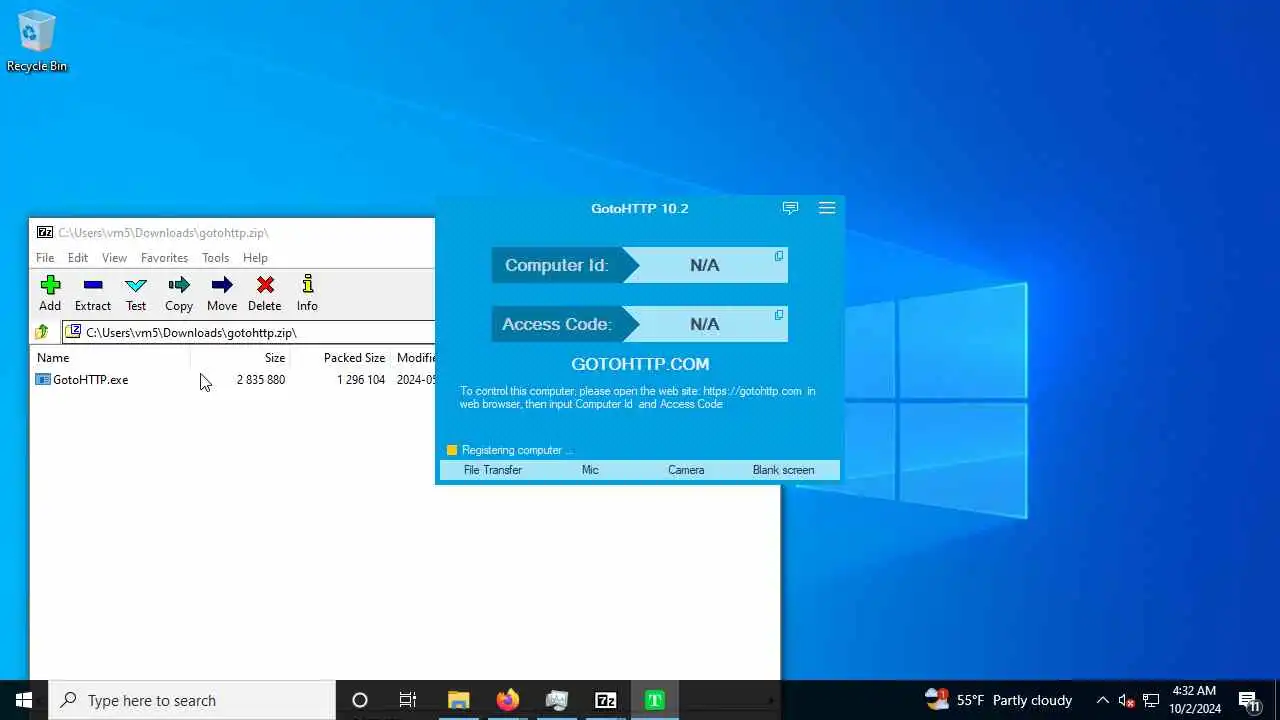This screenshot has height=720, width=1280.
Task: Click the Cortana circle icon
Action: tap(360, 700)
